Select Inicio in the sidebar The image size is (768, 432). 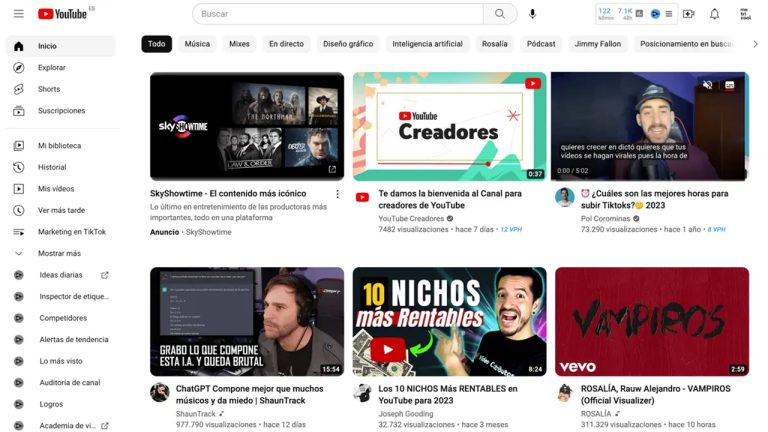61,46
